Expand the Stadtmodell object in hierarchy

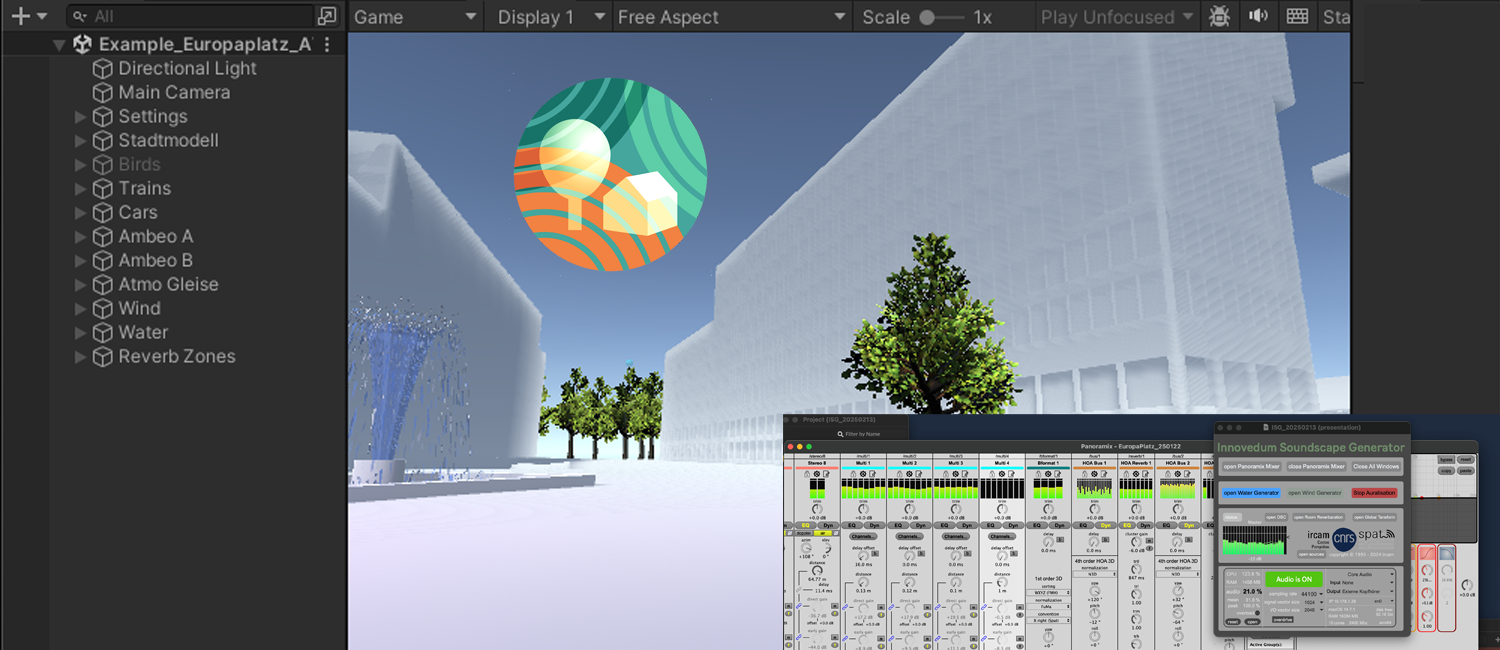pos(81,141)
